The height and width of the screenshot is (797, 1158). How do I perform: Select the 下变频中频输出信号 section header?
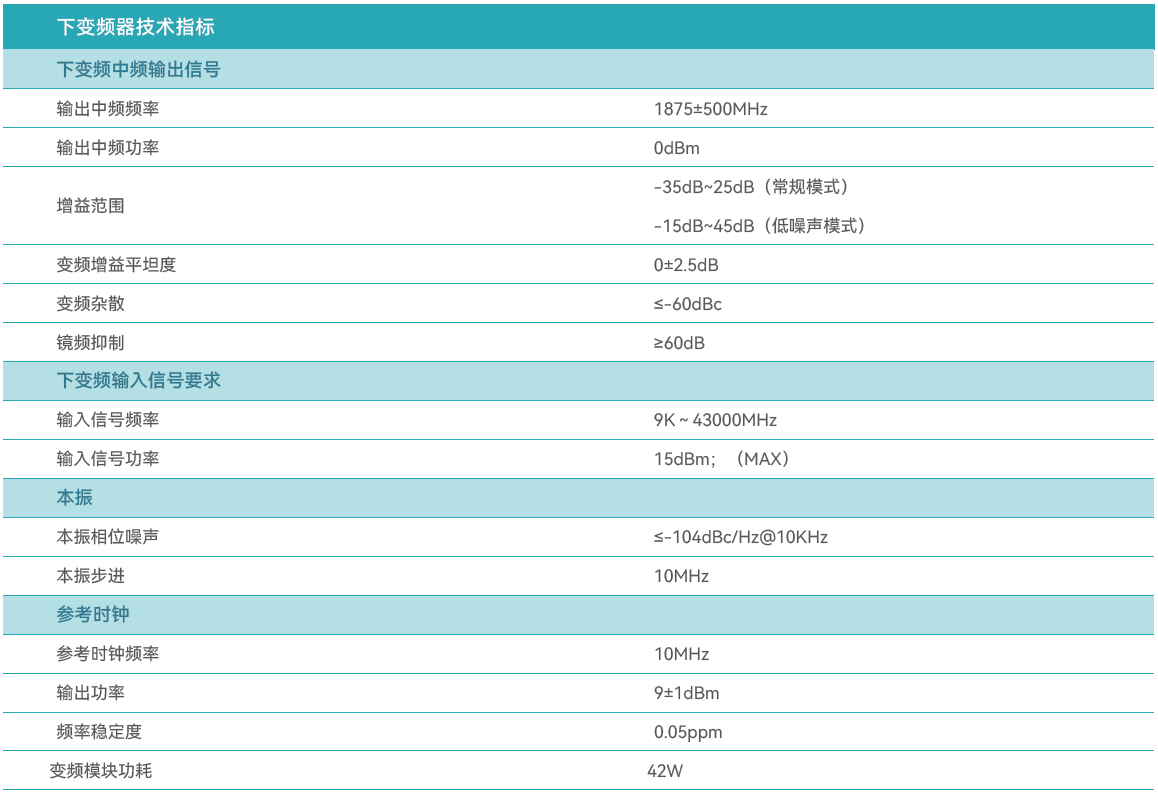138,70
